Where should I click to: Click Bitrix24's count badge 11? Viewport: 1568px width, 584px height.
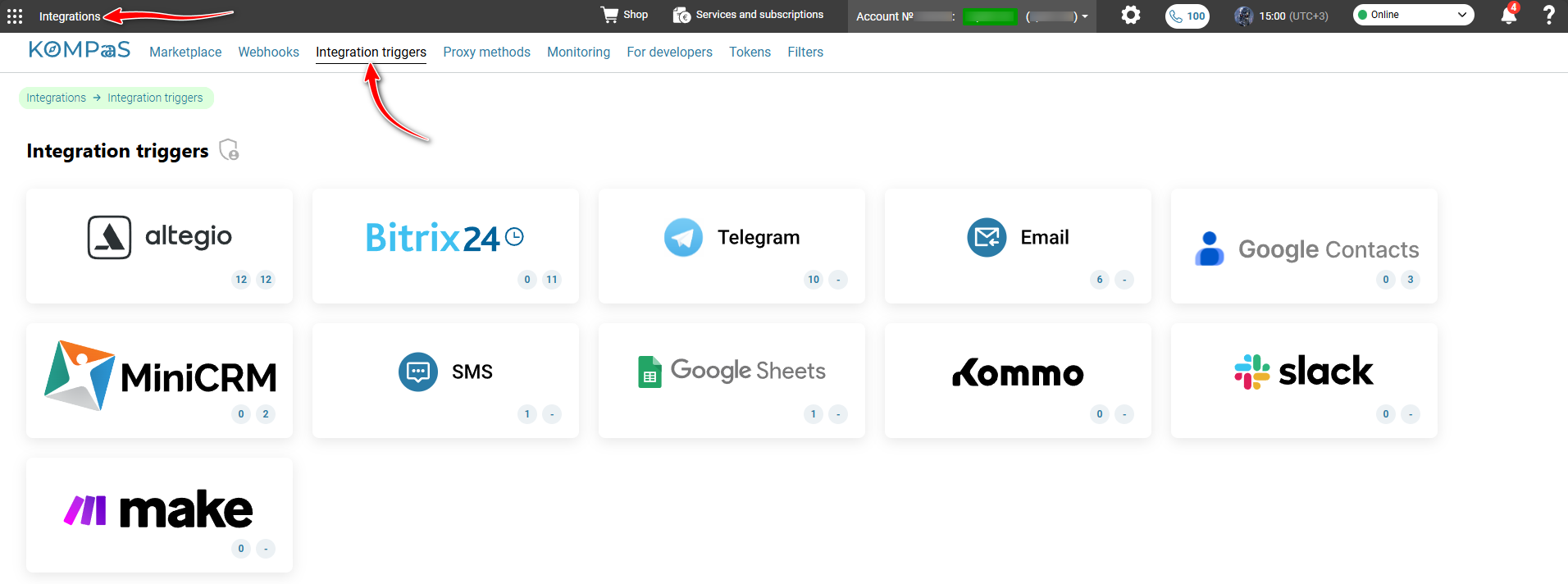552,280
